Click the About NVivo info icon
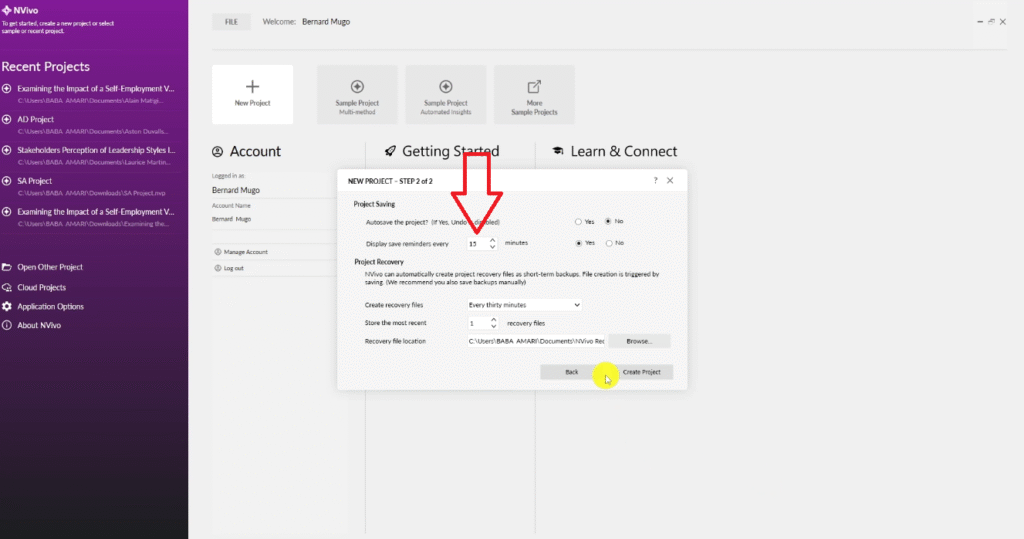 [x=8, y=325]
